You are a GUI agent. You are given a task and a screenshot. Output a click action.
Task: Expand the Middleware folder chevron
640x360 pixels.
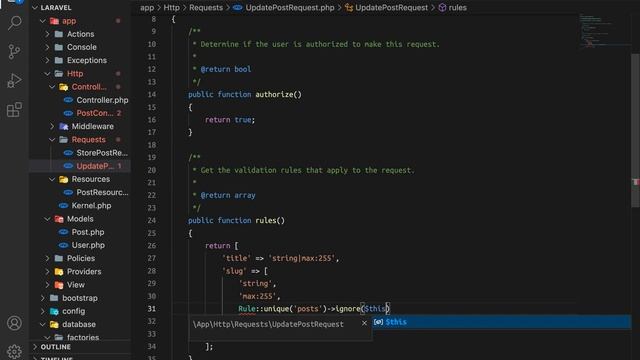tap(52, 127)
